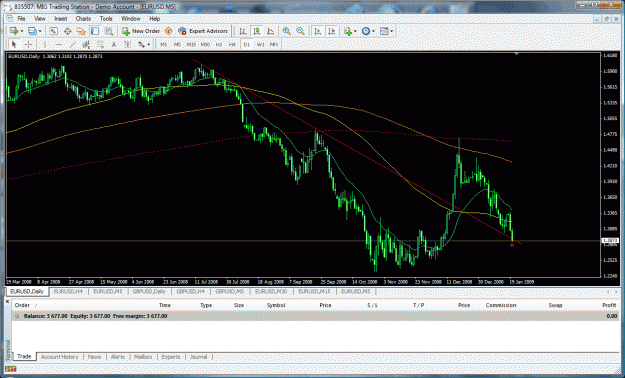Open the Tools menu
The height and width of the screenshot is (378, 625).
pos(106,19)
